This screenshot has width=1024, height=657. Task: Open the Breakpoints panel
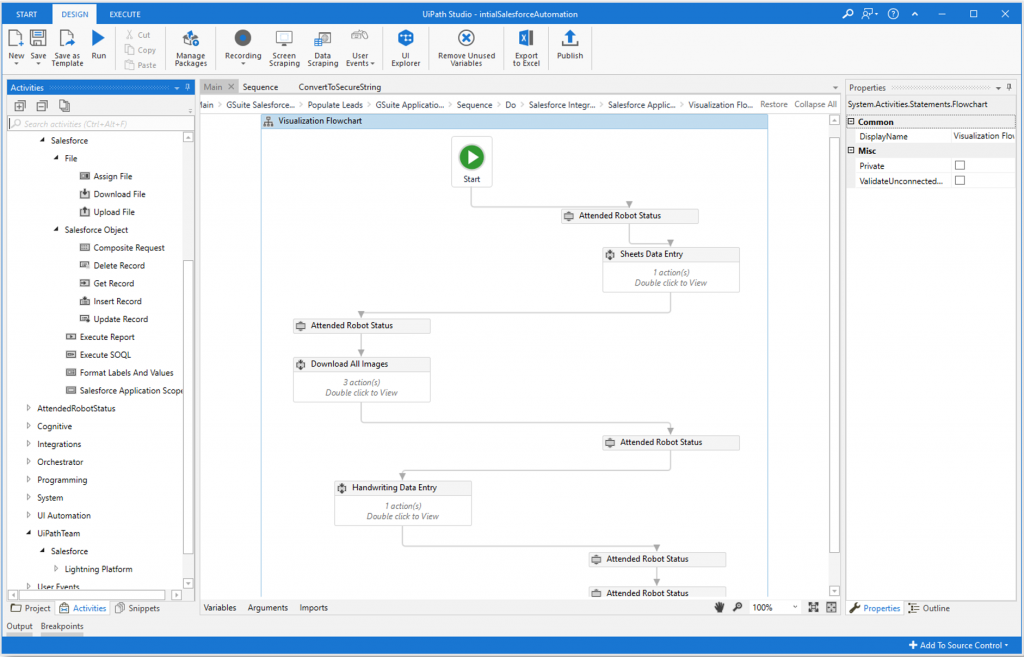click(62, 626)
